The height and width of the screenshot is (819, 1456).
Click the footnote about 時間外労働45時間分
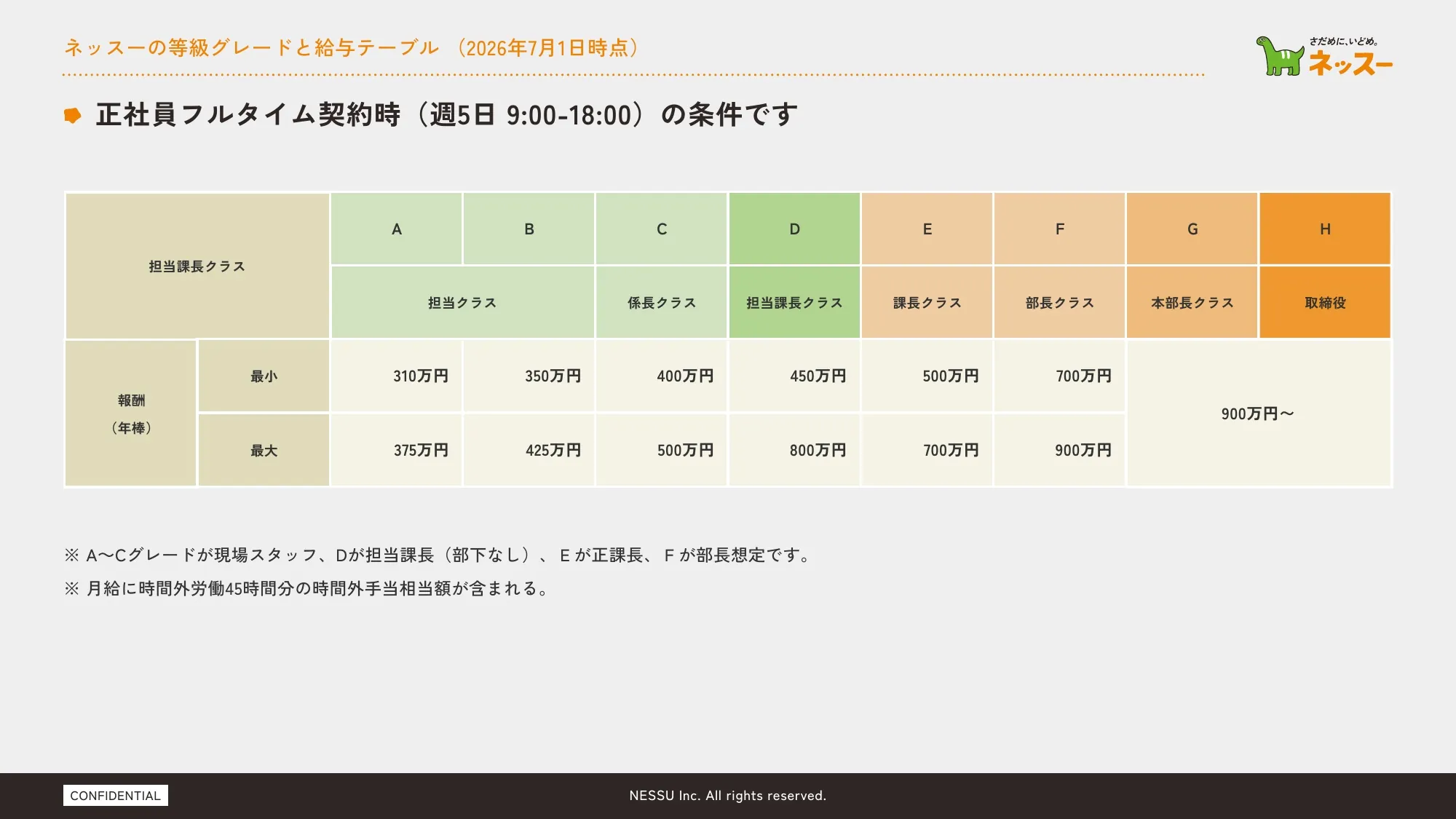pyautogui.click(x=306, y=588)
